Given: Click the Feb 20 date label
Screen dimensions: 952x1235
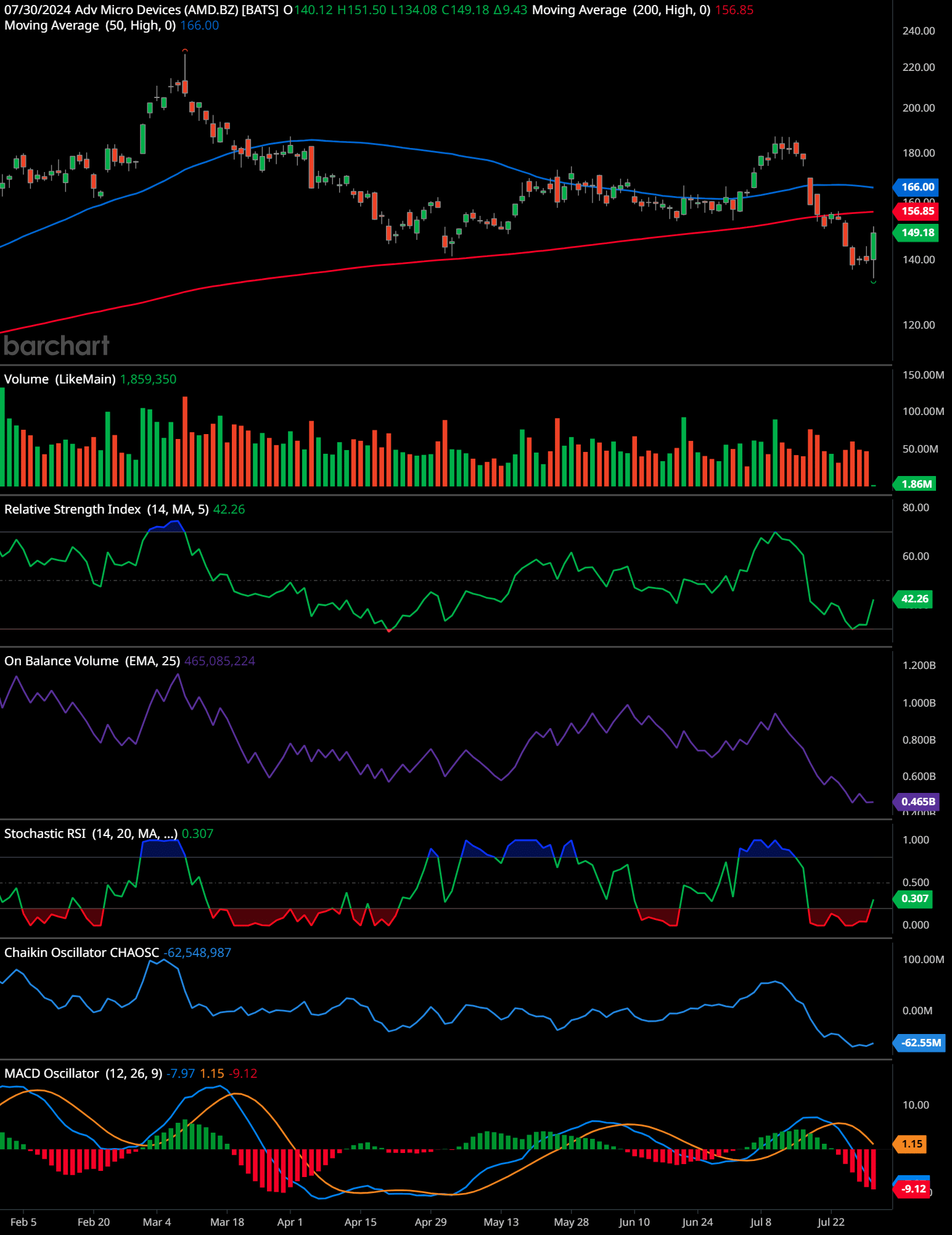Looking at the screenshot, I should 94,1222.
